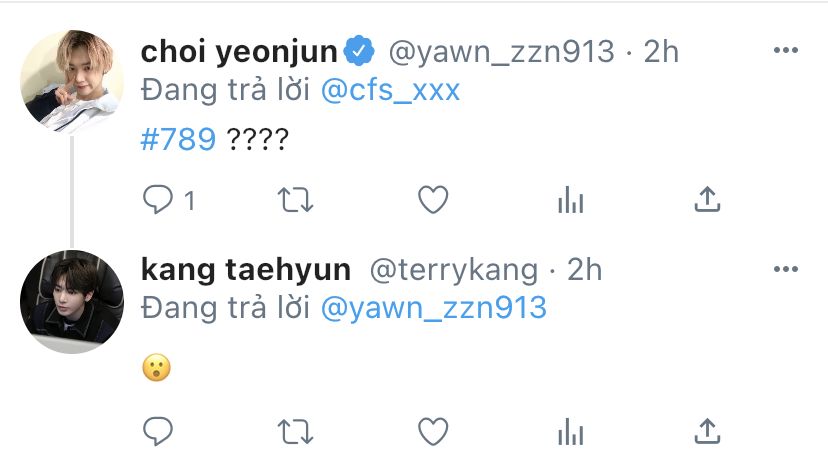The width and height of the screenshot is (828, 464).
Task: Click the choi yeonjun display name
Action: tap(241, 51)
